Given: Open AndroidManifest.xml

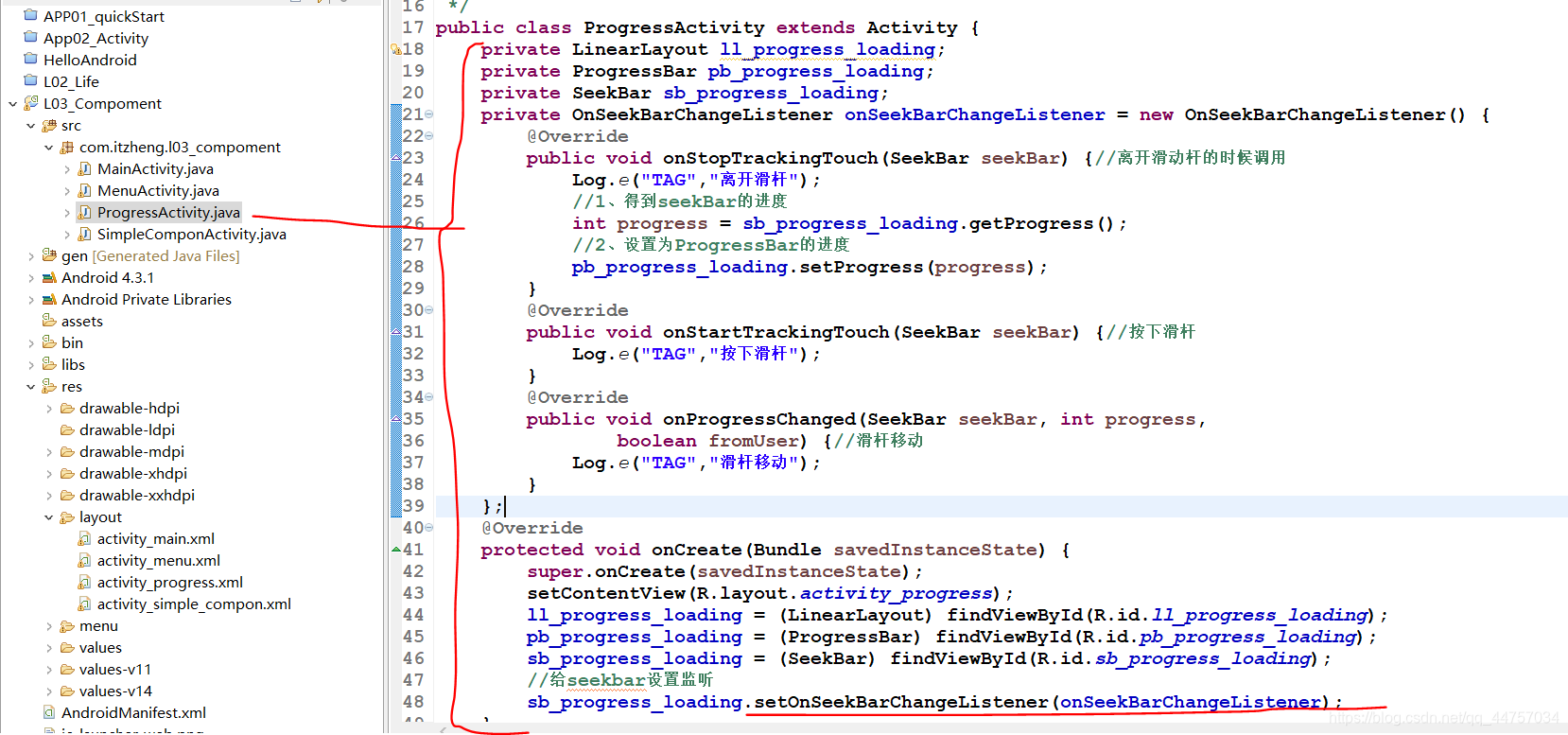Looking at the screenshot, I should 133,712.
